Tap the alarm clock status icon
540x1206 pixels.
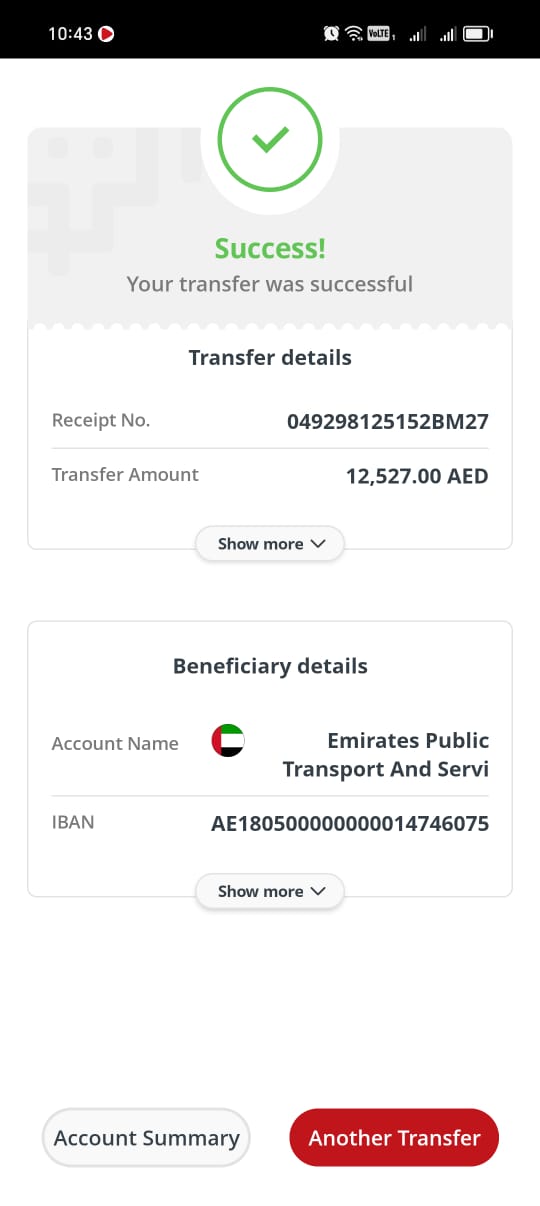pos(331,34)
